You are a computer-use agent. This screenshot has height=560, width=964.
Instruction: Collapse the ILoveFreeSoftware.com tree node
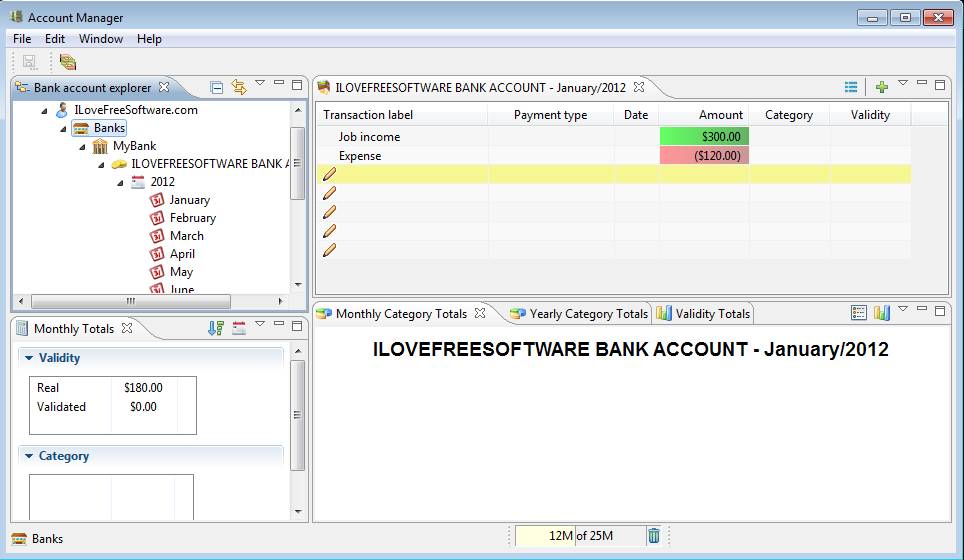[44, 111]
